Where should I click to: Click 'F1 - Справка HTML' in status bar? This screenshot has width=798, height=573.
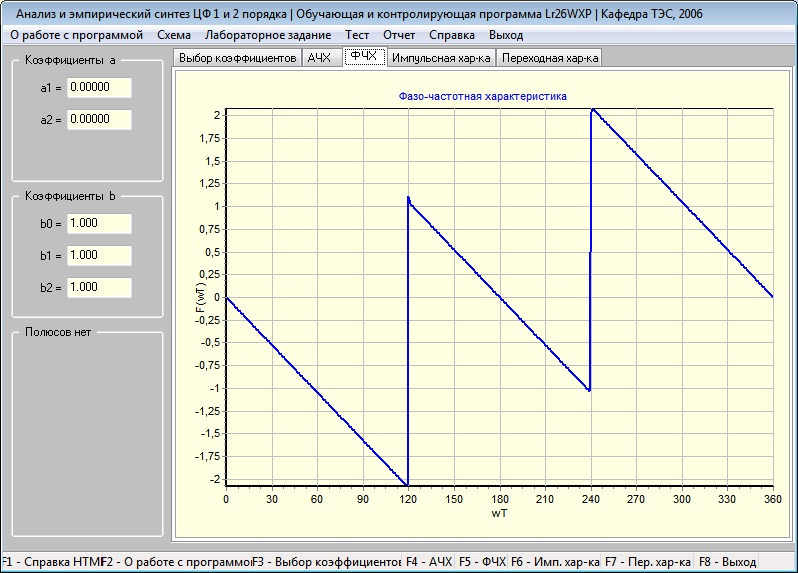[51, 562]
